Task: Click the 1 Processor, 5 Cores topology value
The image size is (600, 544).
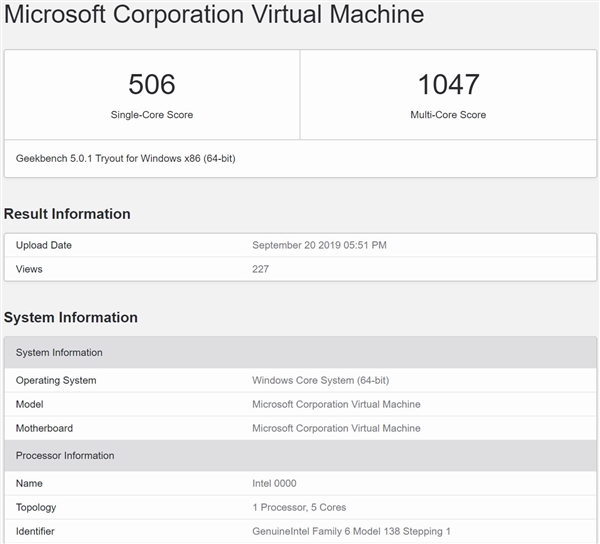Action: [299, 507]
